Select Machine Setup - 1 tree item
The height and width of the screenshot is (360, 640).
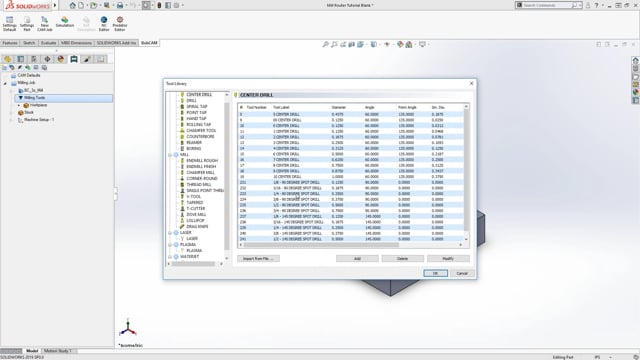click(39, 120)
